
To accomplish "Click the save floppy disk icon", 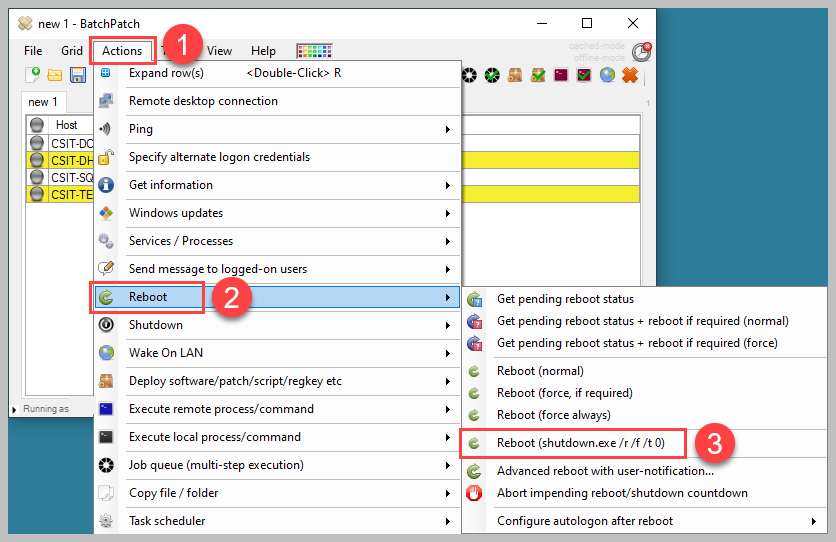I will tap(78, 75).
